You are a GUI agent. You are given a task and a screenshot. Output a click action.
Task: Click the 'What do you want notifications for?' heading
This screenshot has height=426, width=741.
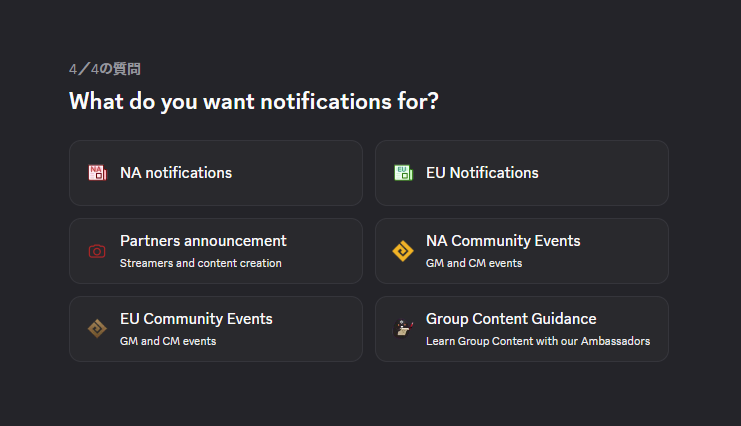(x=254, y=102)
